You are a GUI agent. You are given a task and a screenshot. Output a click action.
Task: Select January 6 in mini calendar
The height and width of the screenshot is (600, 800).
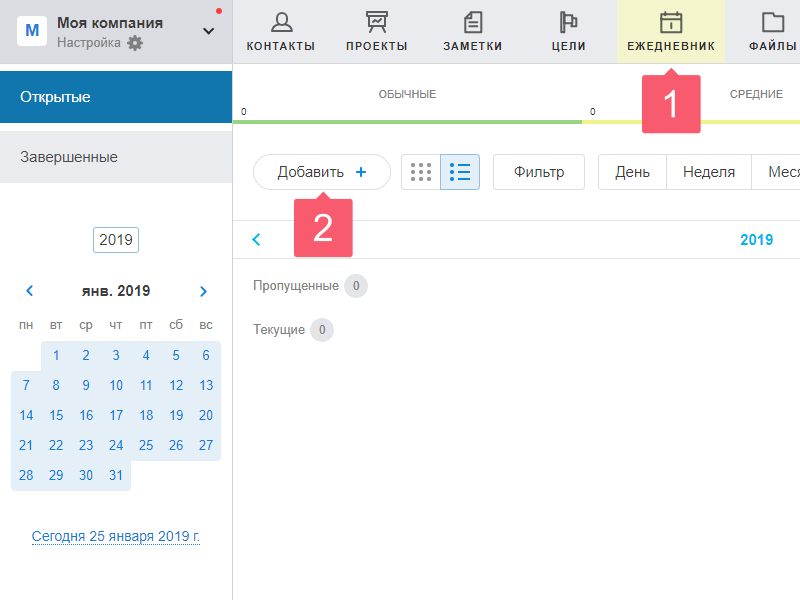point(206,355)
